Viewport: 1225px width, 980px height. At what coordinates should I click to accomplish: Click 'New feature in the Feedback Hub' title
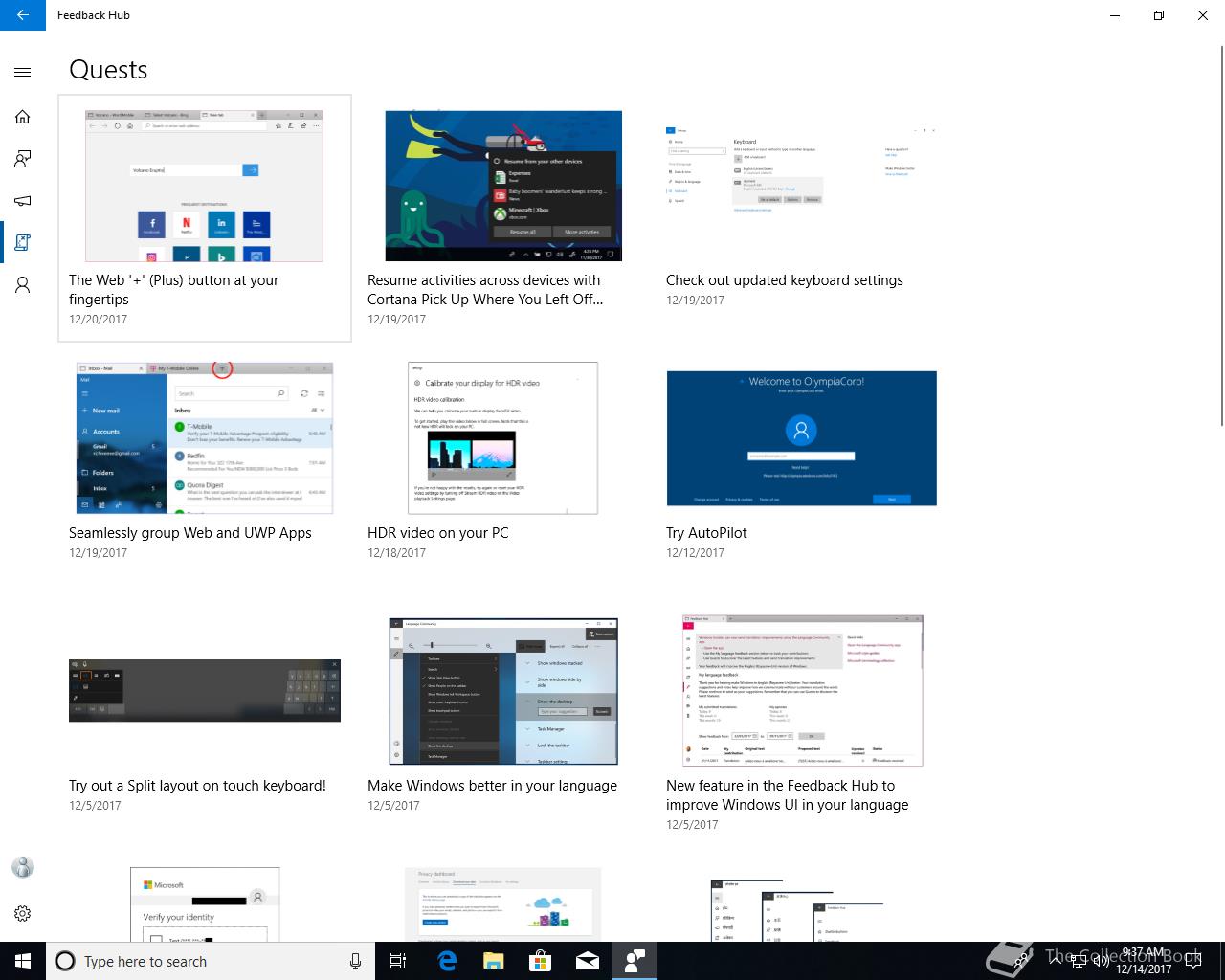(x=788, y=795)
